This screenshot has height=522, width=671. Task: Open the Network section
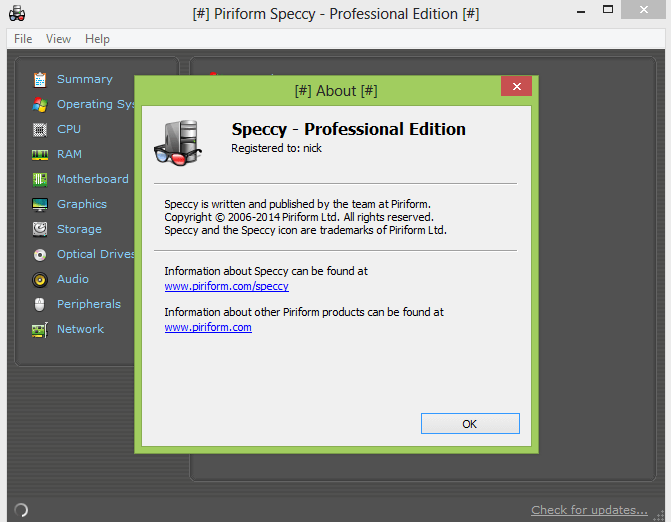tap(80, 329)
